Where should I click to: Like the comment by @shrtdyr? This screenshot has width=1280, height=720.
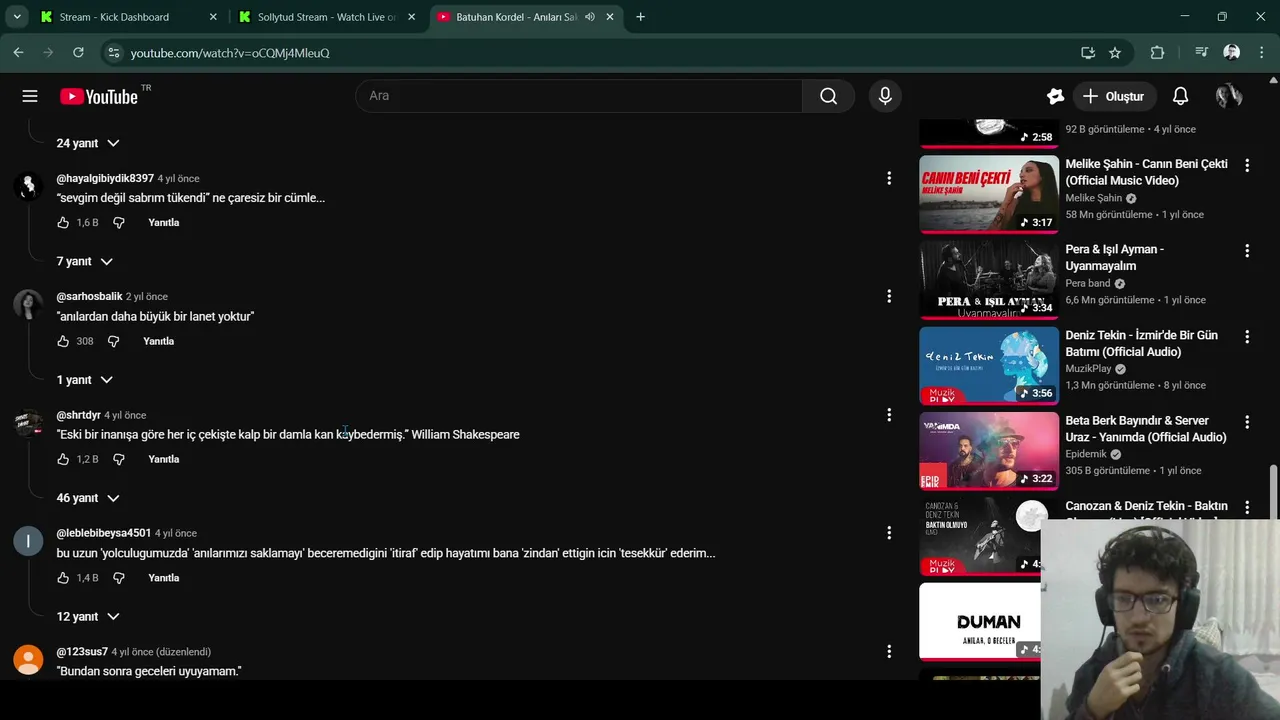63,459
